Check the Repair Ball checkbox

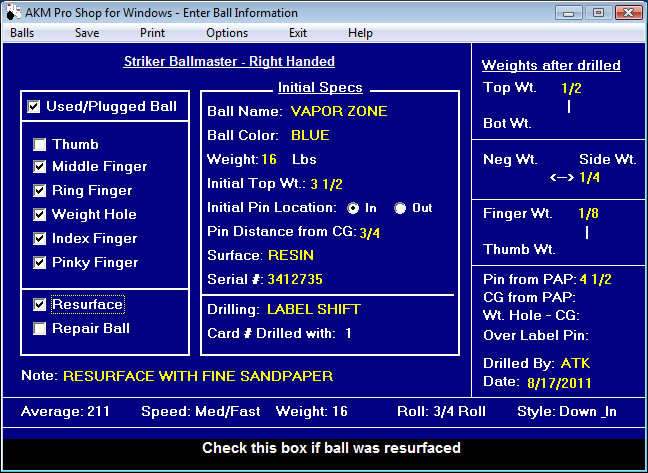click(40, 328)
